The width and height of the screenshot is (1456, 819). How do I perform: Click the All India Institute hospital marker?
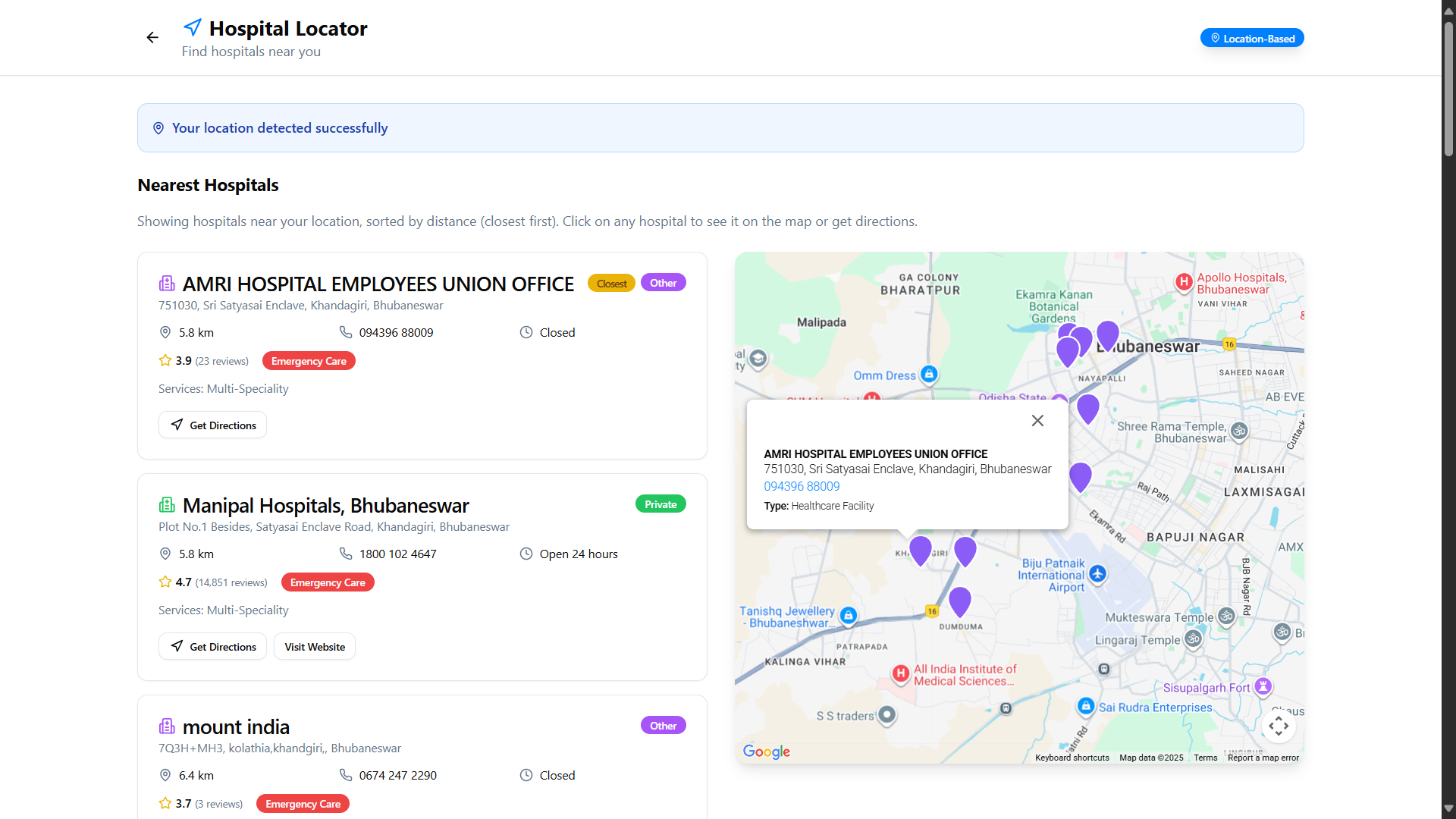click(x=900, y=673)
